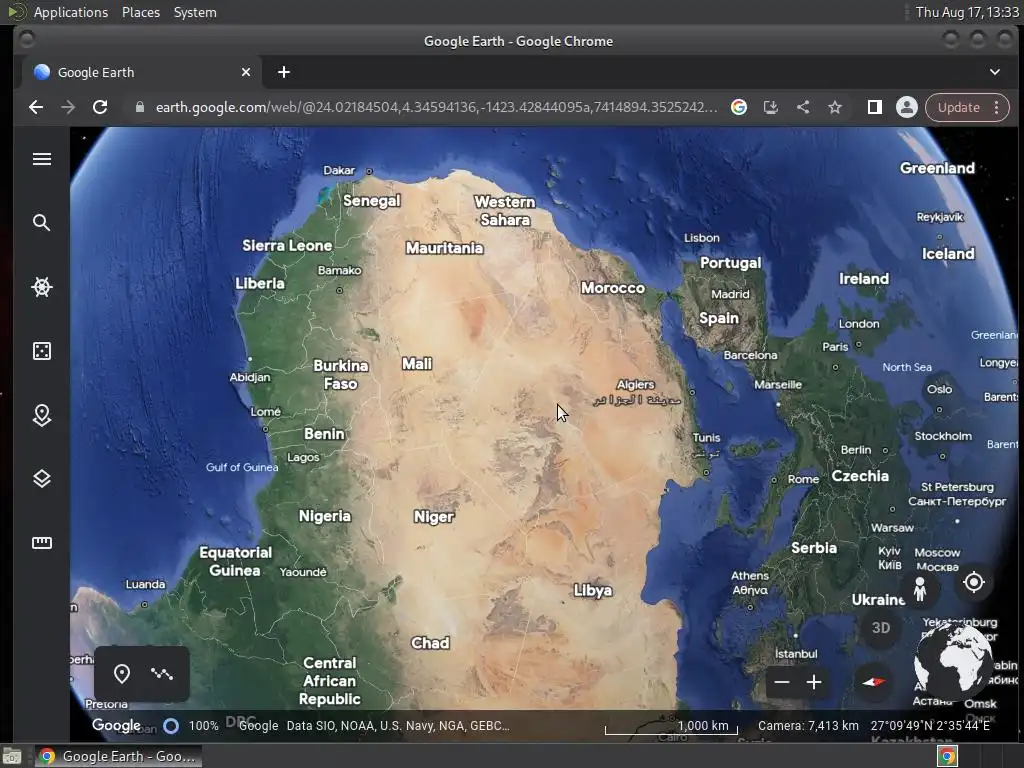1024x768 pixels.
Task: Open the tab search dropdown chevron
Action: [x=995, y=72]
